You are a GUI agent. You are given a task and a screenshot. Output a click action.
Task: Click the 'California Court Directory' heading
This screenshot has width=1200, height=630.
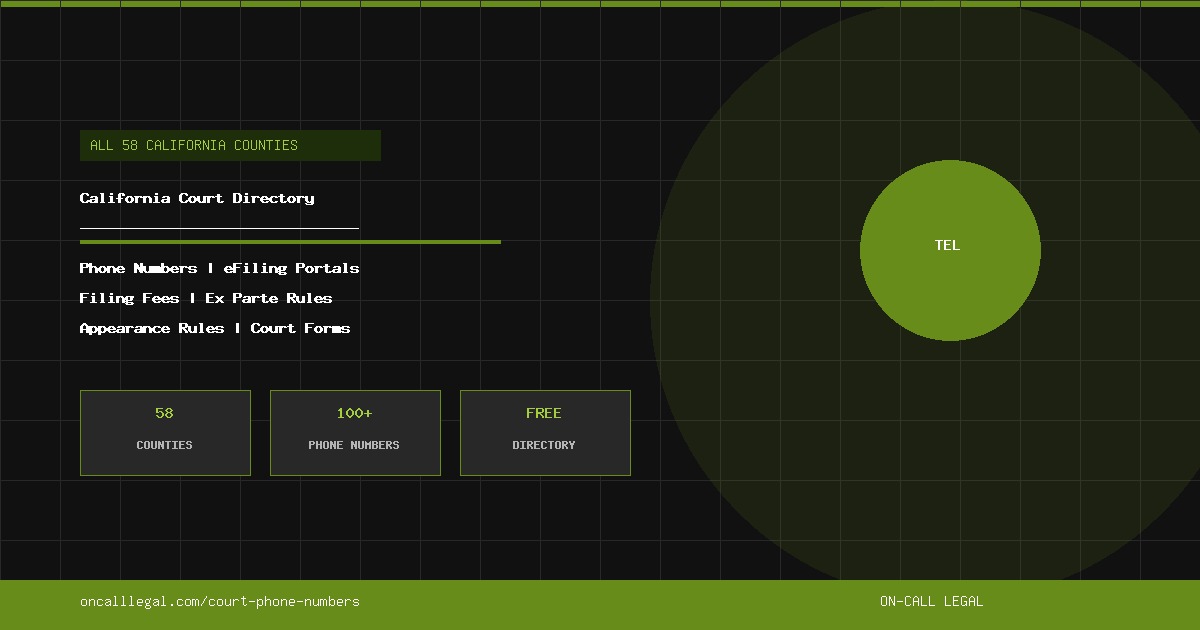click(x=197, y=198)
